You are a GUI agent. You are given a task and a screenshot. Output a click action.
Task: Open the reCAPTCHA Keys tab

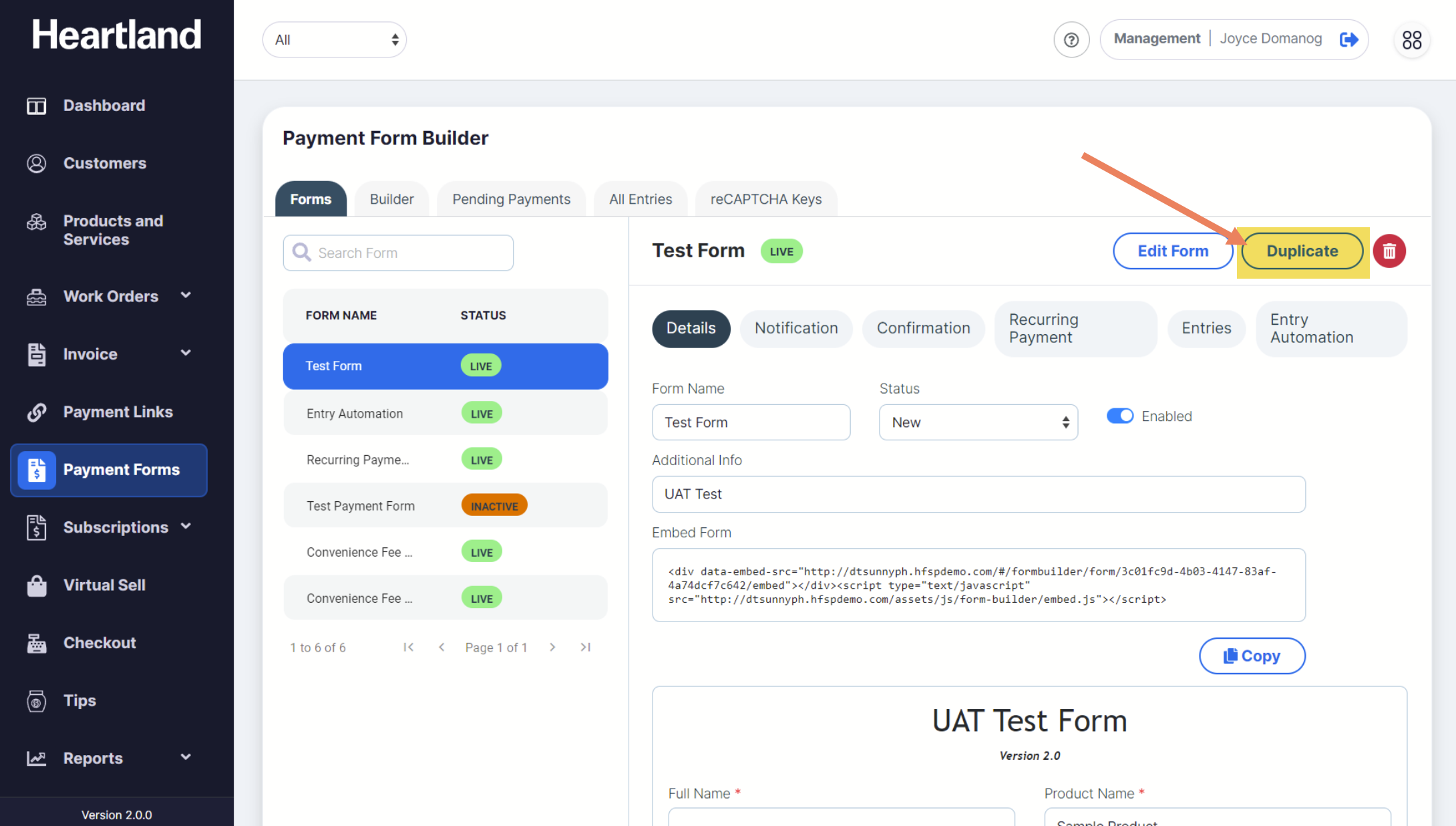(x=766, y=199)
